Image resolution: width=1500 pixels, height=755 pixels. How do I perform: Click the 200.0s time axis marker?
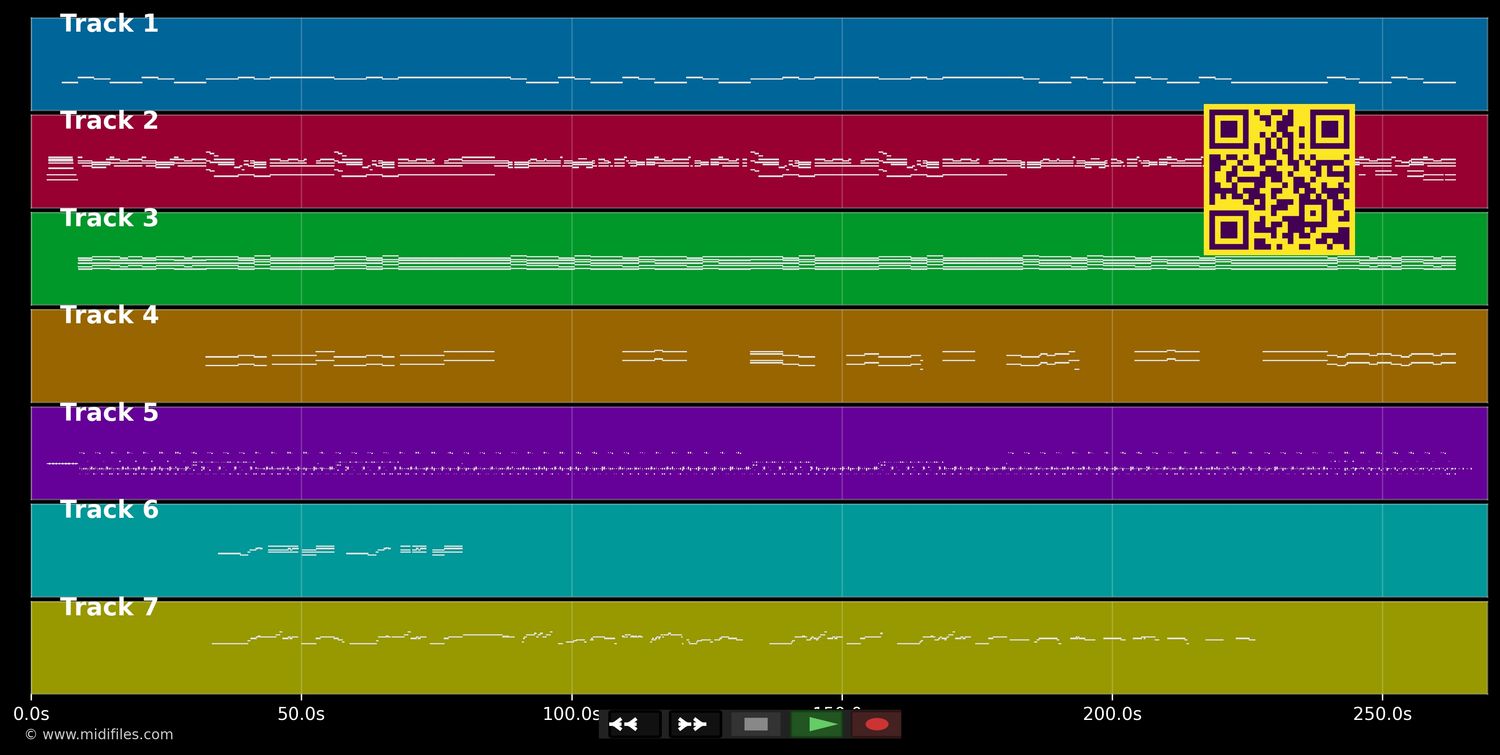point(1112,714)
